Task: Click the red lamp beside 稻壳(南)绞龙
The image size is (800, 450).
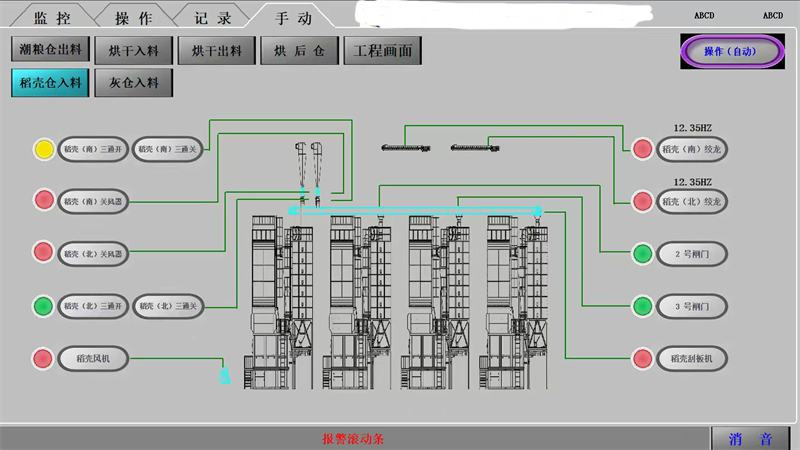Action: tap(642, 149)
